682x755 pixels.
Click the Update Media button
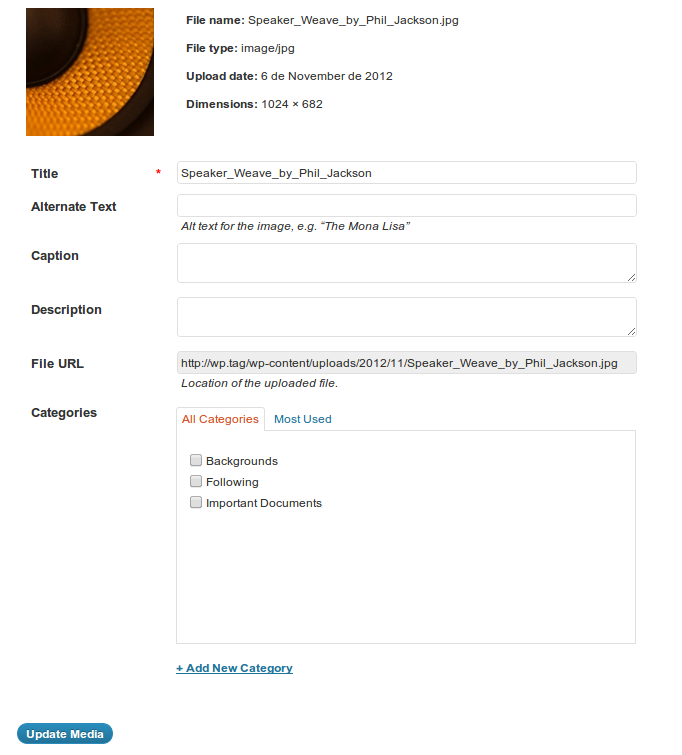click(65, 734)
